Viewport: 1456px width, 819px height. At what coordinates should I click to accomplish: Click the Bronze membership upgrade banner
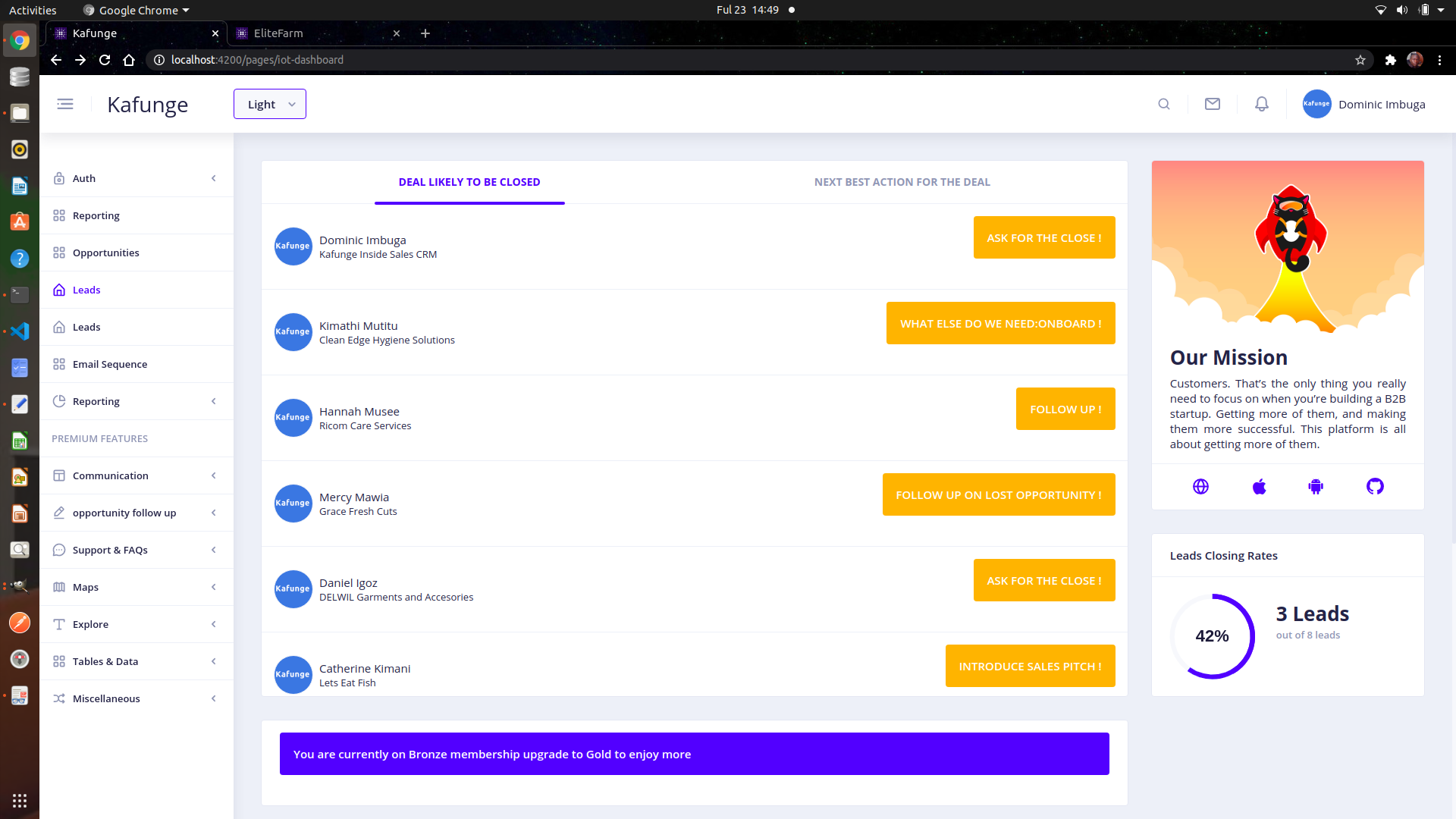pyautogui.click(x=694, y=754)
